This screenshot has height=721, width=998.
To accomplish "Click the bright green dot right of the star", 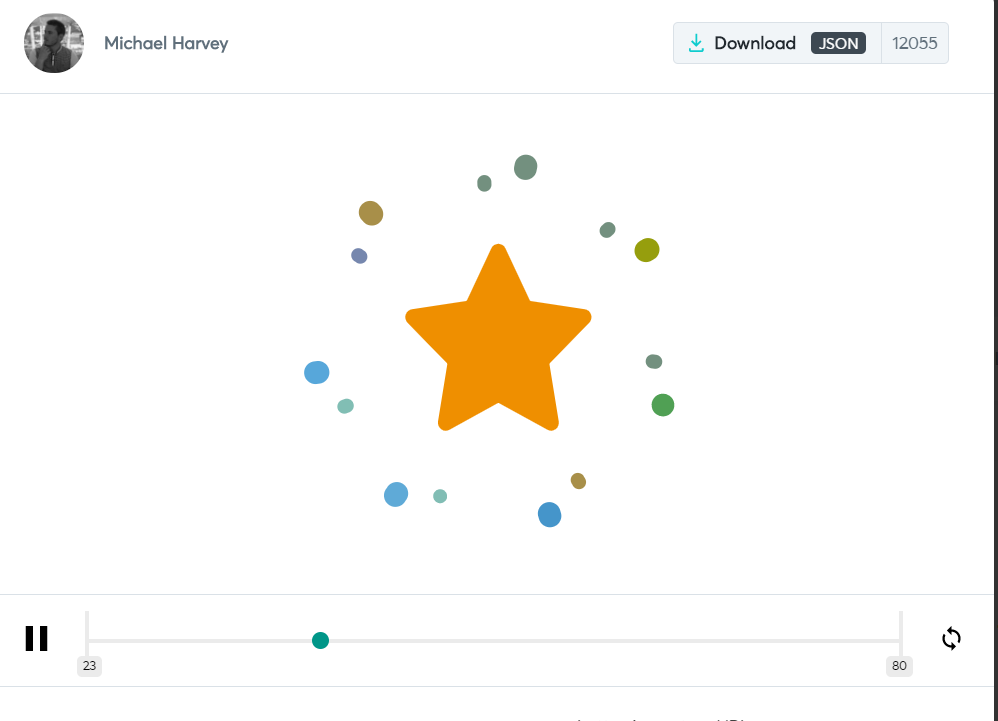I will coord(662,405).
